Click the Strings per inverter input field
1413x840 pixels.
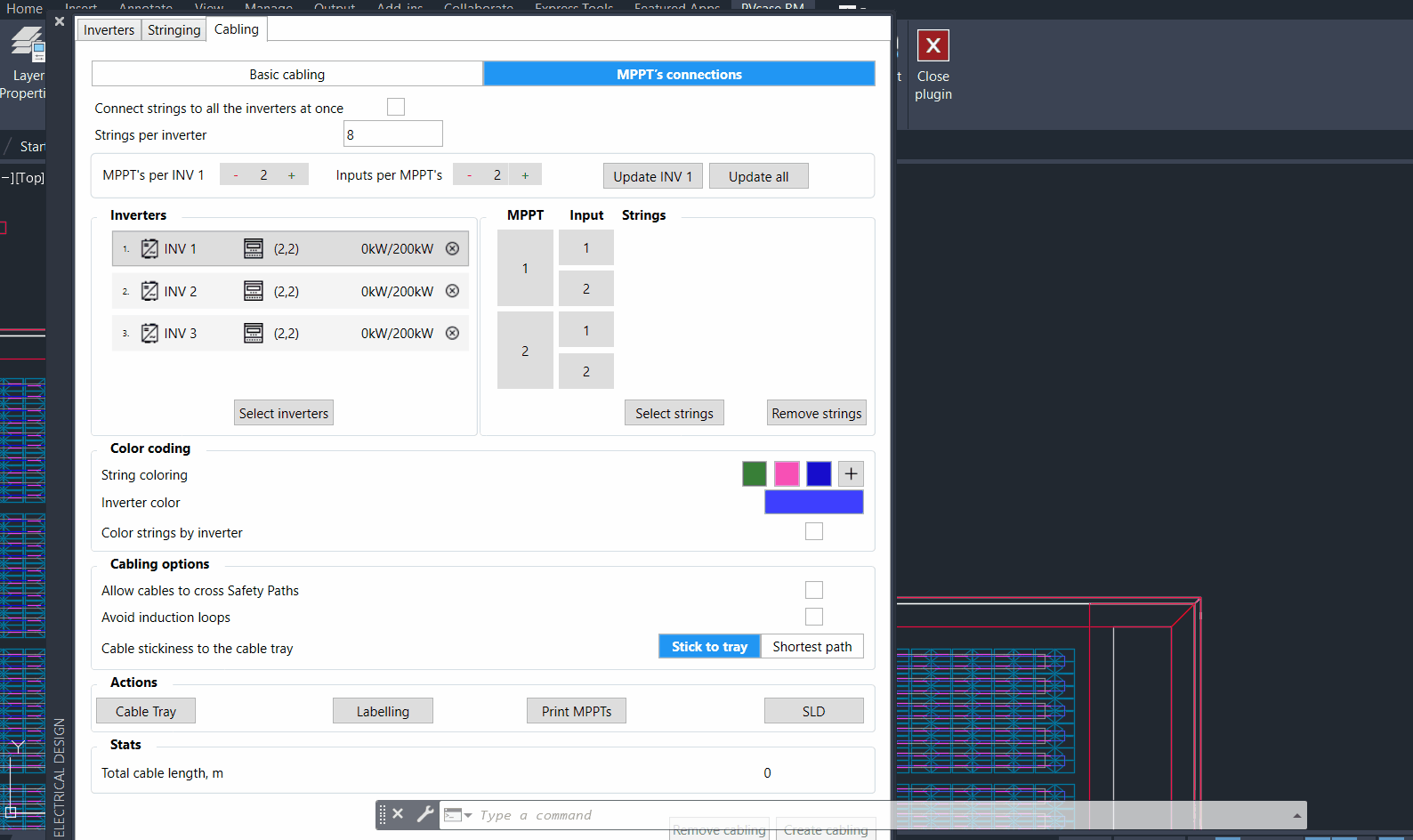click(392, 134)
